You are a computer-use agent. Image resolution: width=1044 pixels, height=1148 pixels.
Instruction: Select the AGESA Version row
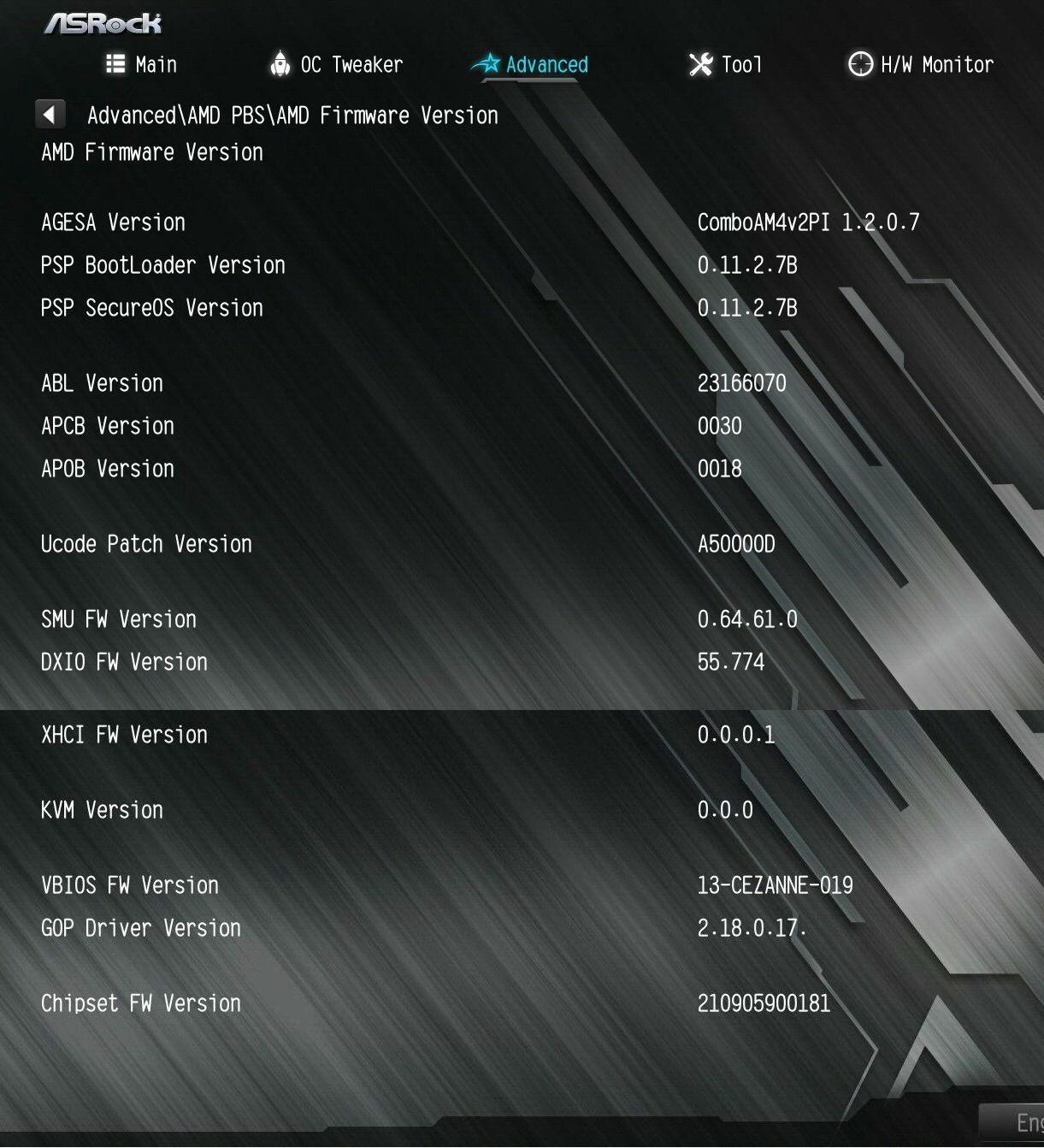pos(522,222)
